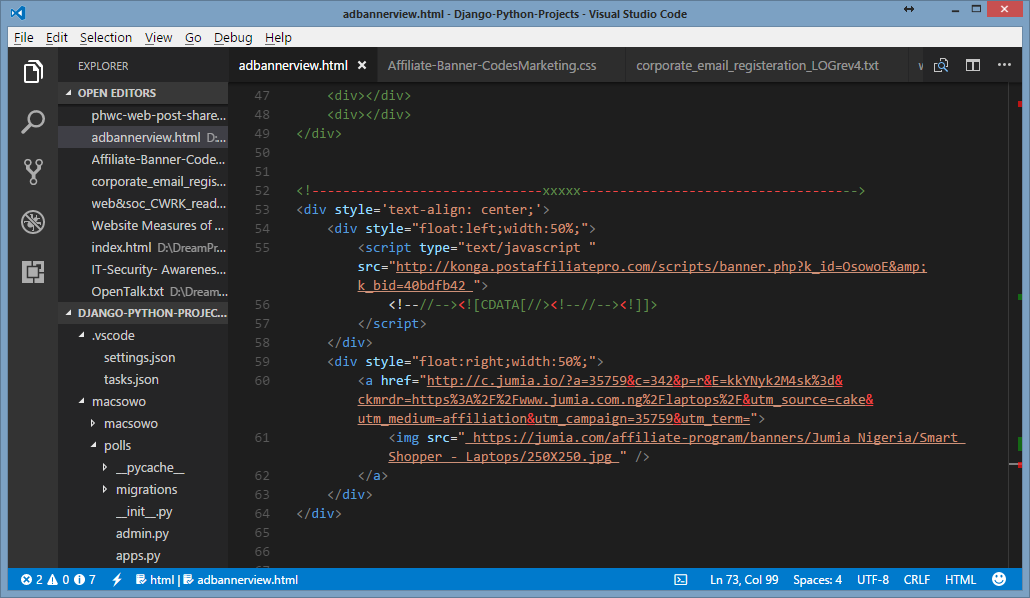Expand the __pycache__ folder
This screenshot has width=1030, height=598.
[143, 467]
